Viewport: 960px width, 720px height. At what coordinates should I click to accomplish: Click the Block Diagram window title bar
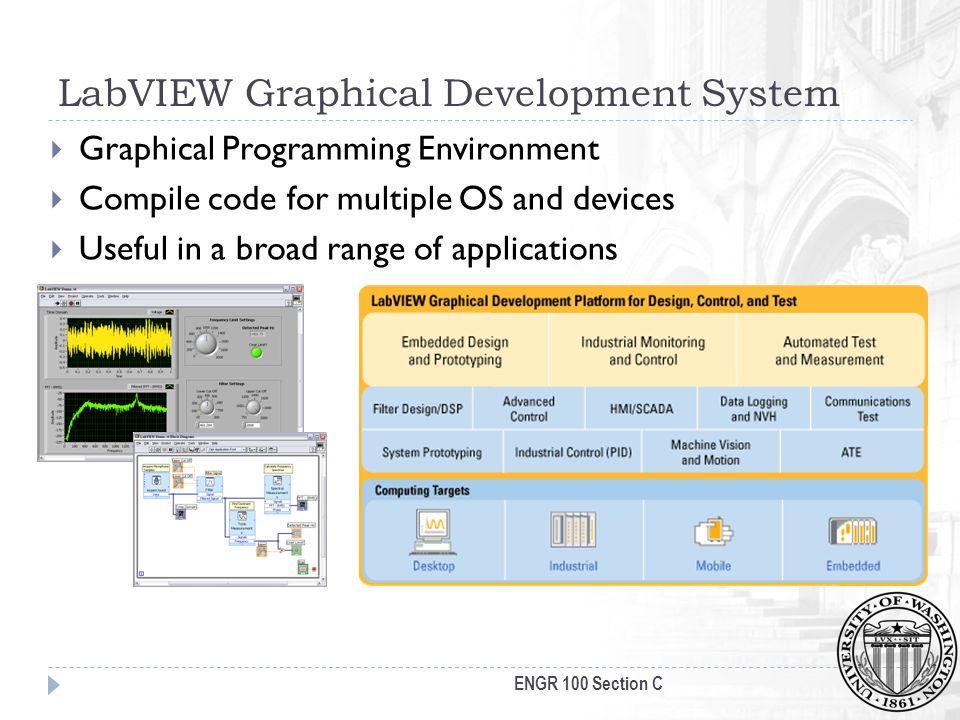tap(230, 437)
